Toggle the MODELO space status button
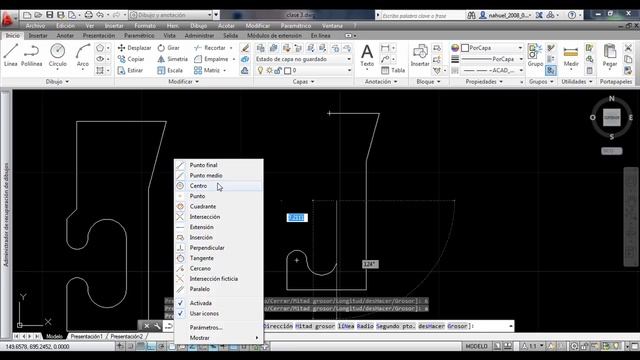The width and height of the screenshot is (640, 360). 476,346
